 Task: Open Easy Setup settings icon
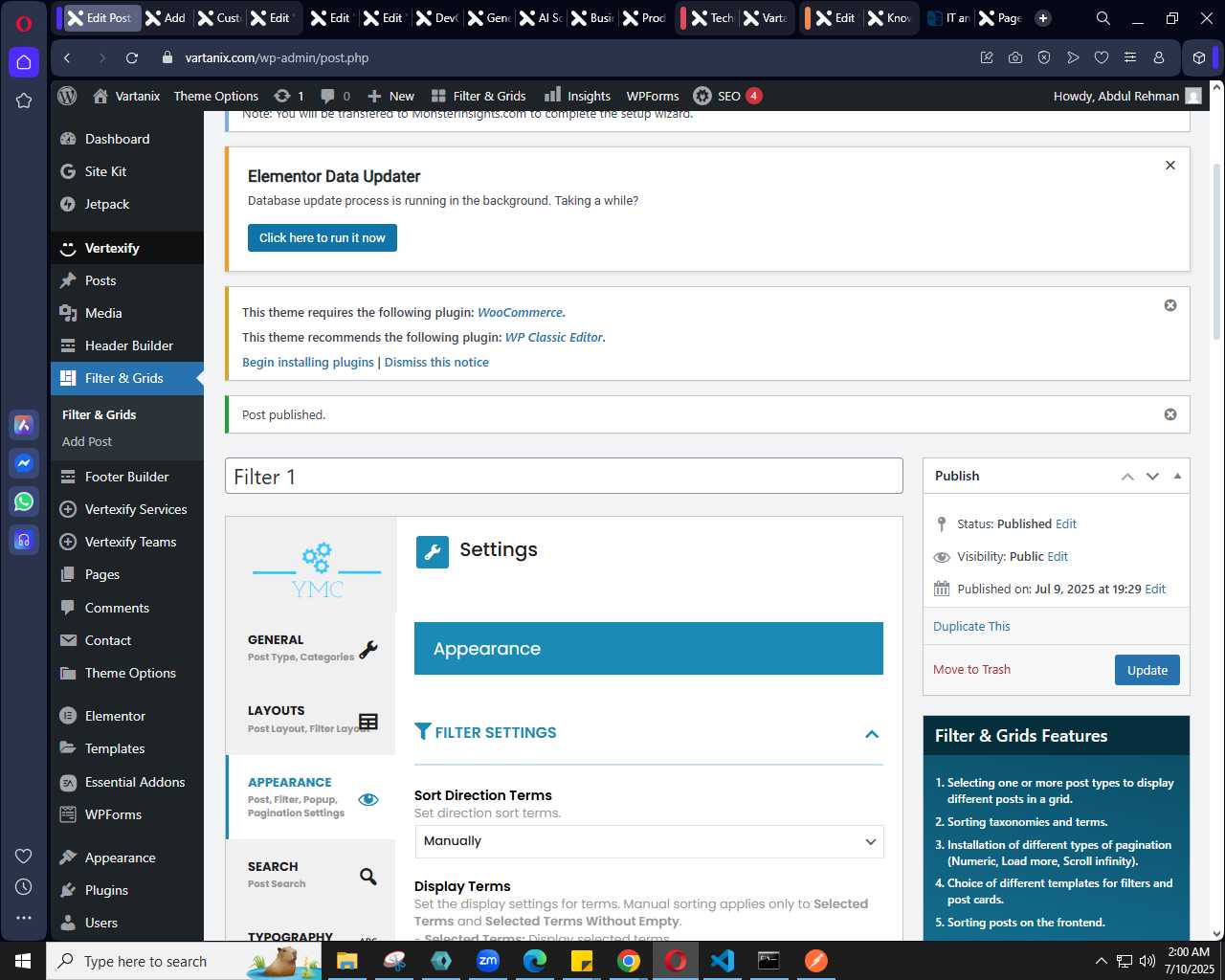[1130, 58]
